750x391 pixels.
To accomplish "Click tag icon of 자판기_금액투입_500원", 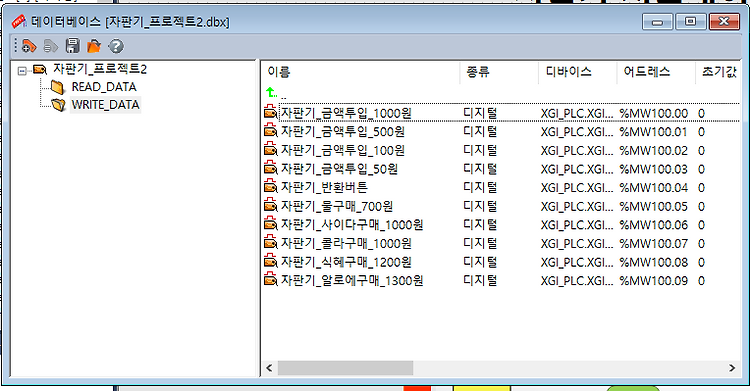I will 271,130.
